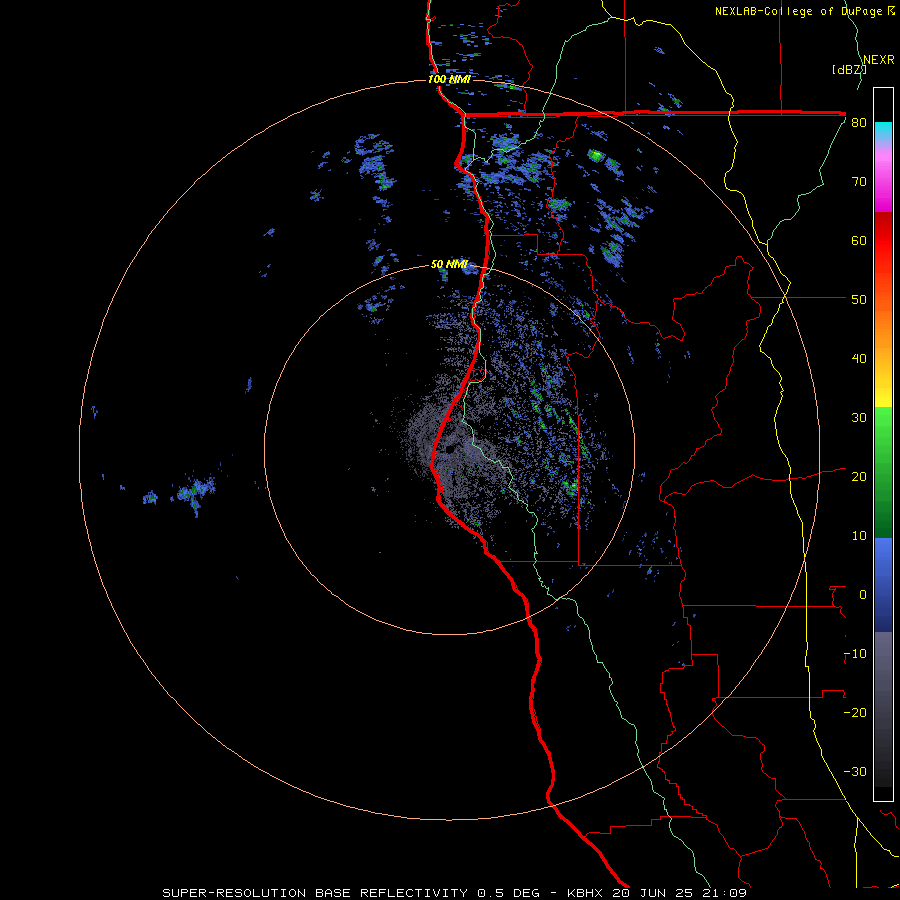Select the 30 dBZ scale value
The height and width of the screenshot is (900, 900).
click(859, 418)
